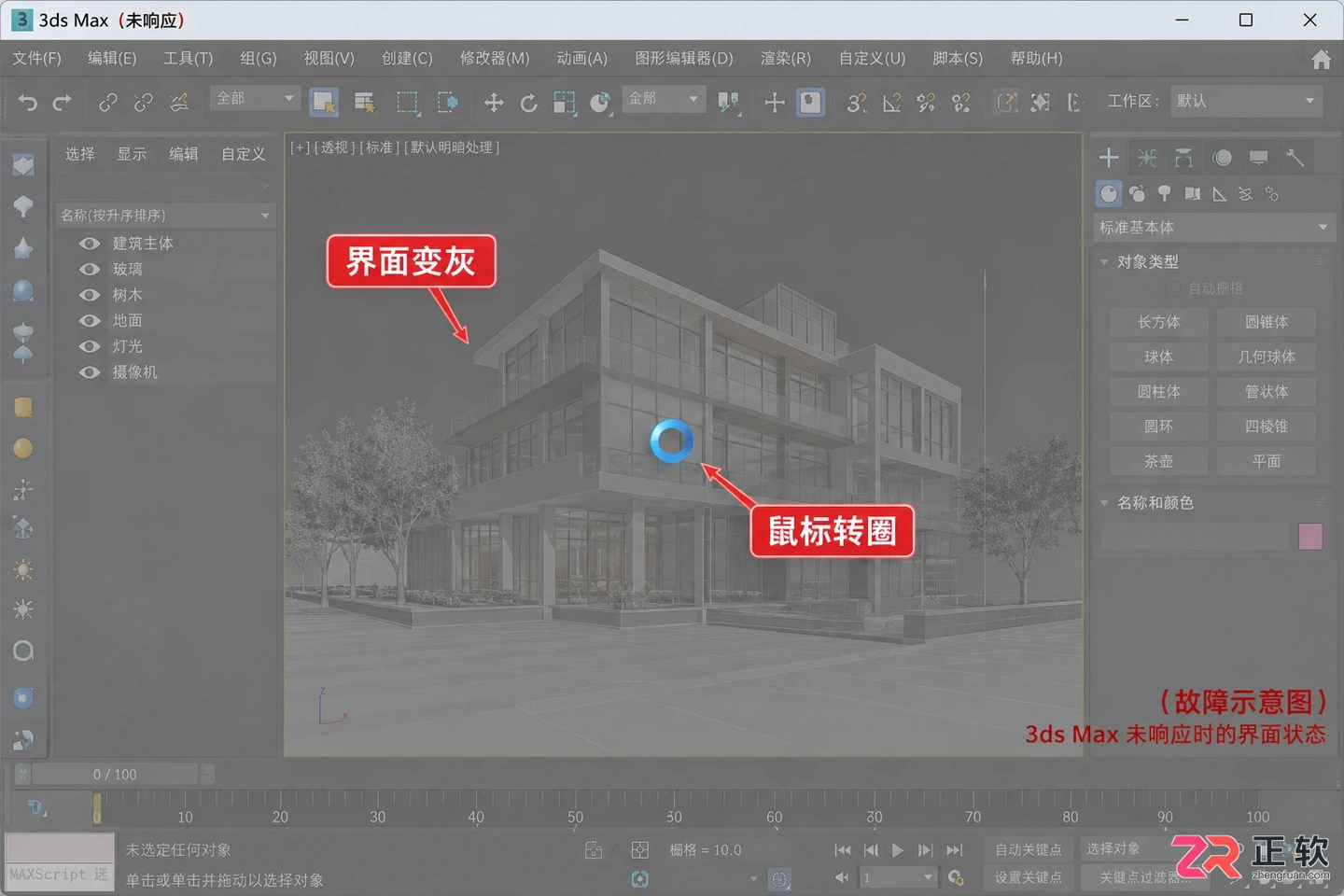Hide the 树木 object eye

(x=90, y=295)
